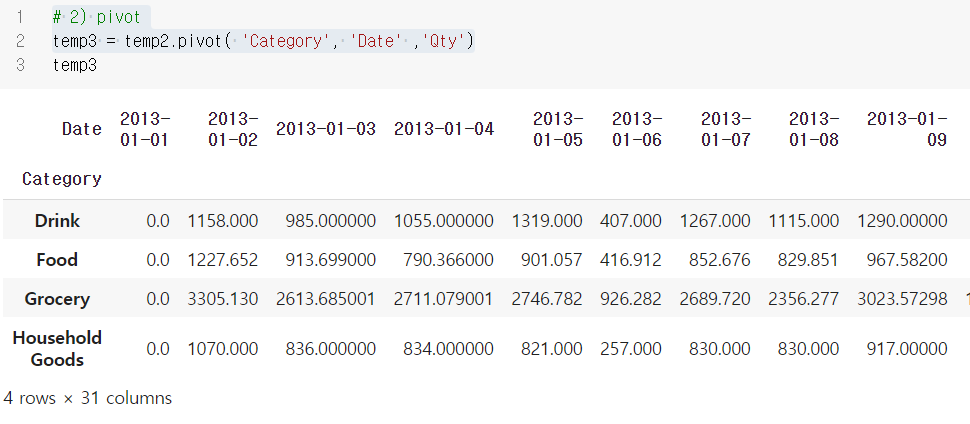
Task: Click Food value 967.58200
Action: (906, 260)
